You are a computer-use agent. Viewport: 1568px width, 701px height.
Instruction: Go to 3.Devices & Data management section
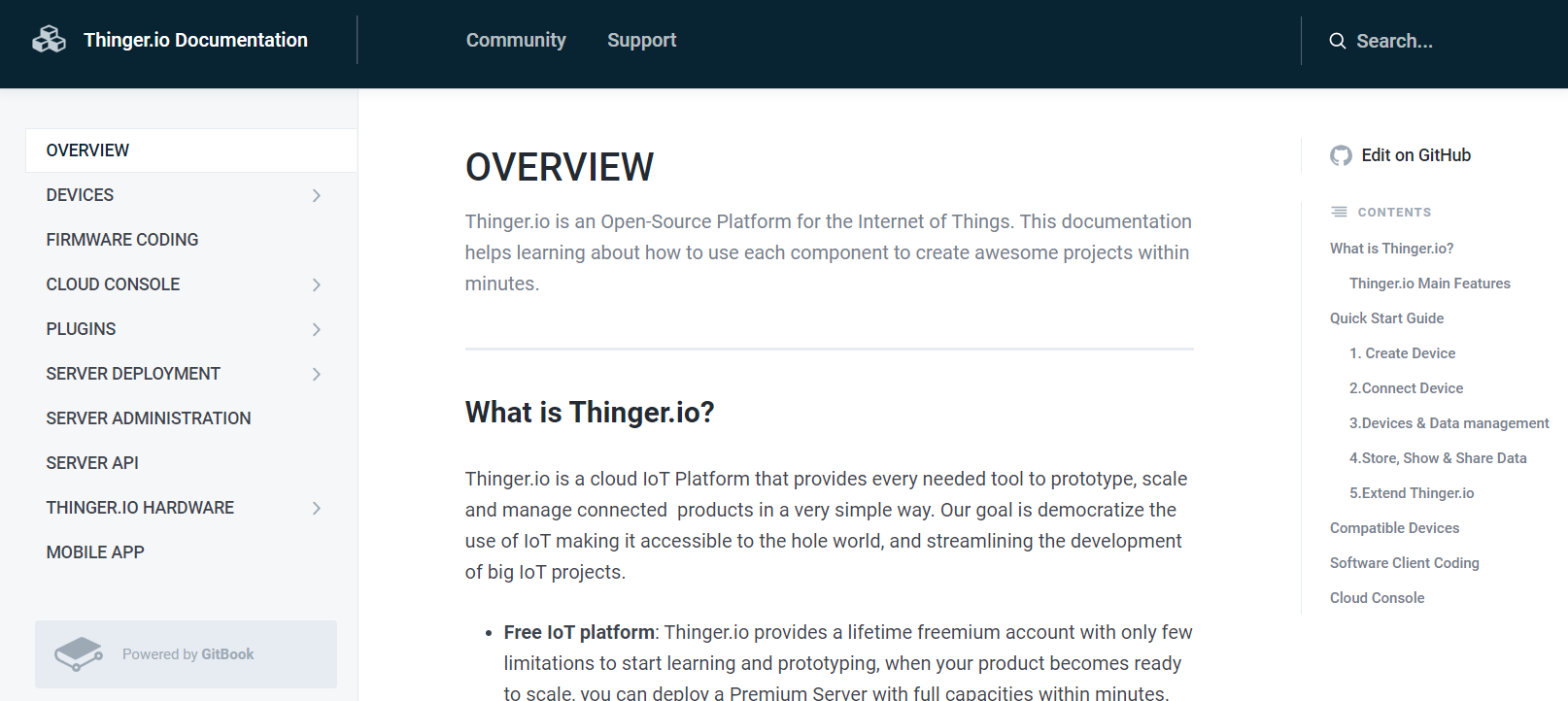point(1449,423)
